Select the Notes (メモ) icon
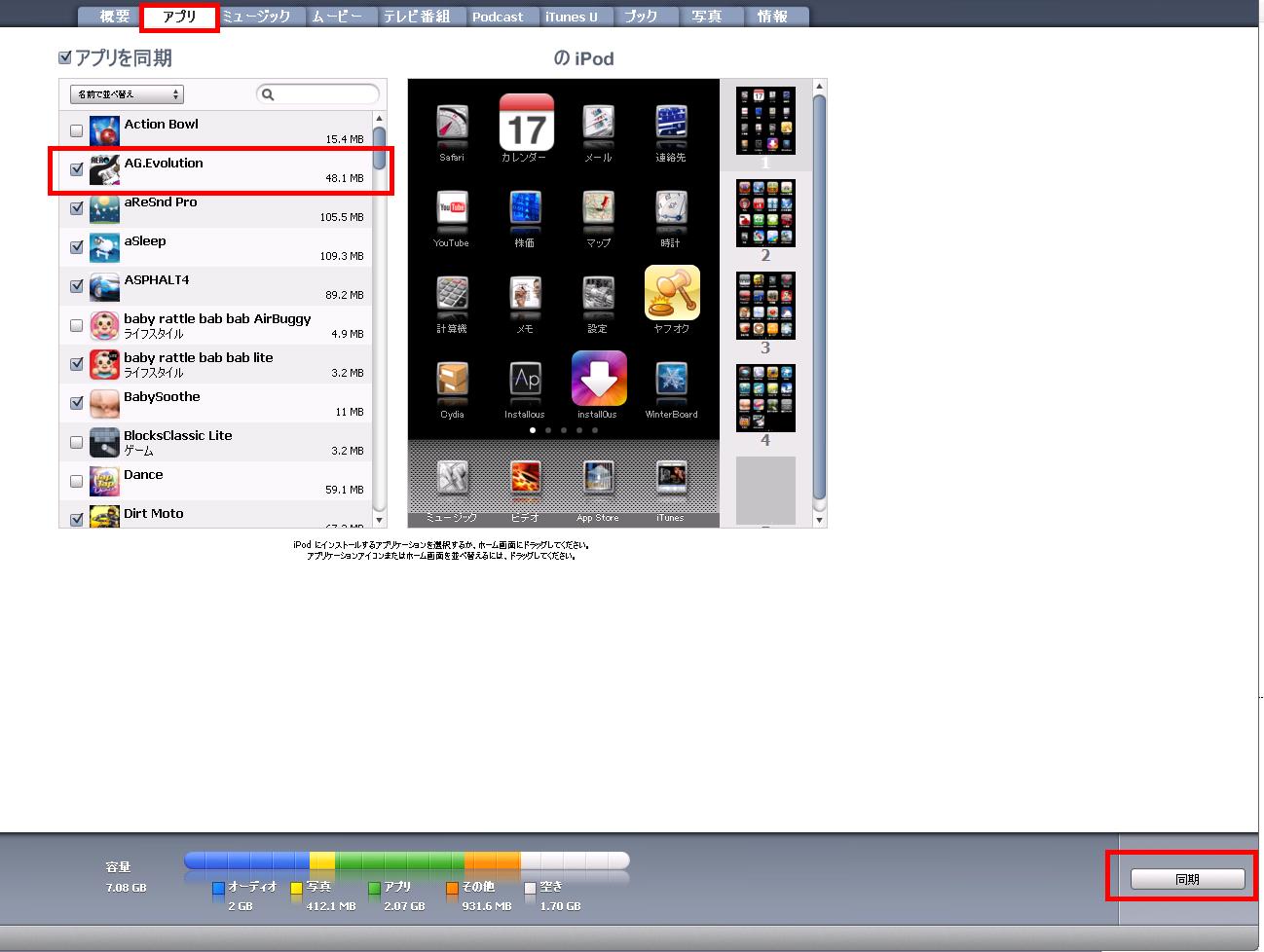Screen dimensions: 1264x952 tap(525, 298)
